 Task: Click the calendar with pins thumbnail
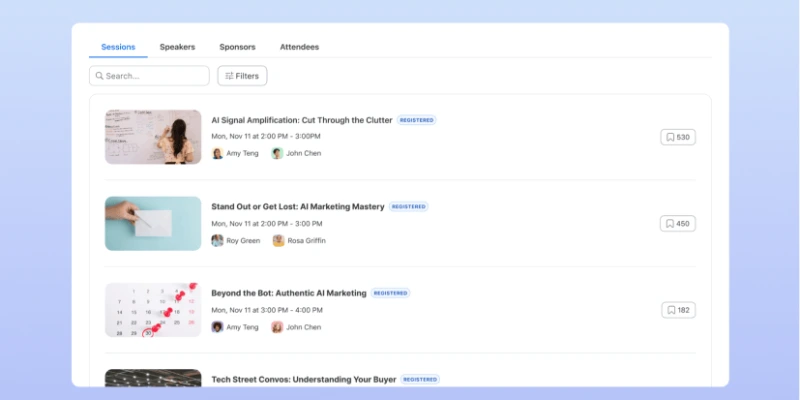(153, 310)
